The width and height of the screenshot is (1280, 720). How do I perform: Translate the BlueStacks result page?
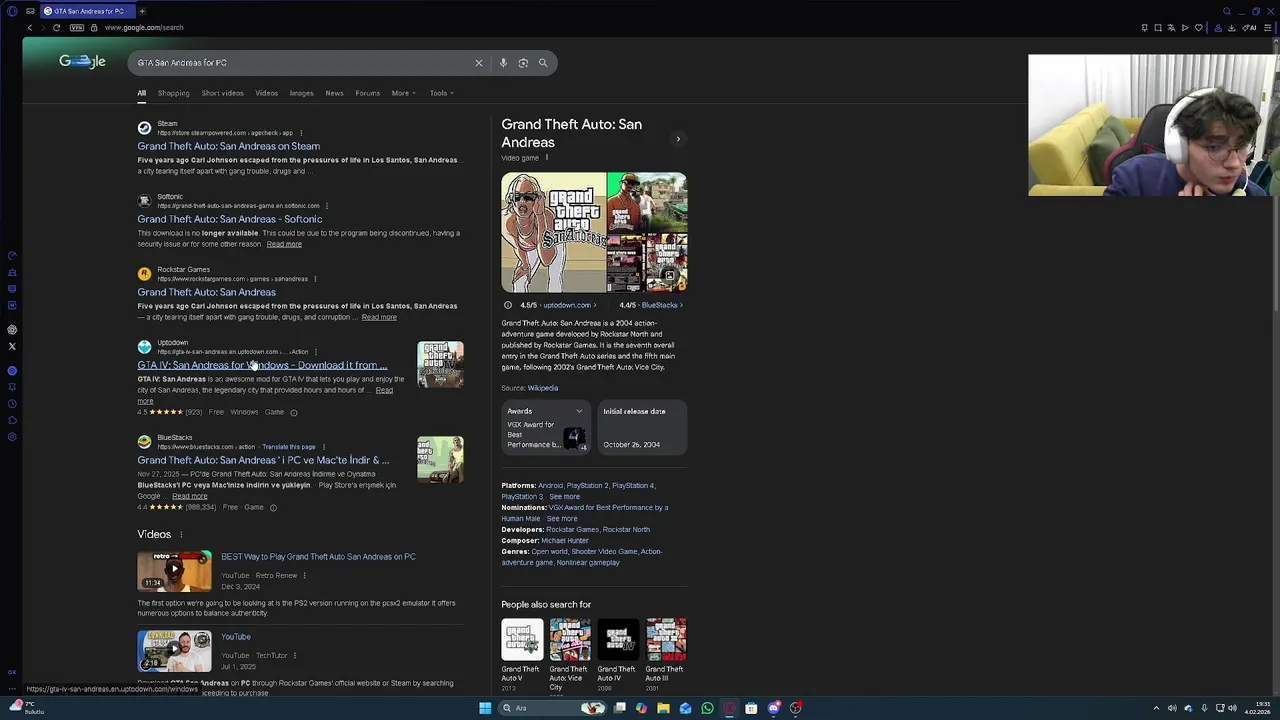pos(289,447)
